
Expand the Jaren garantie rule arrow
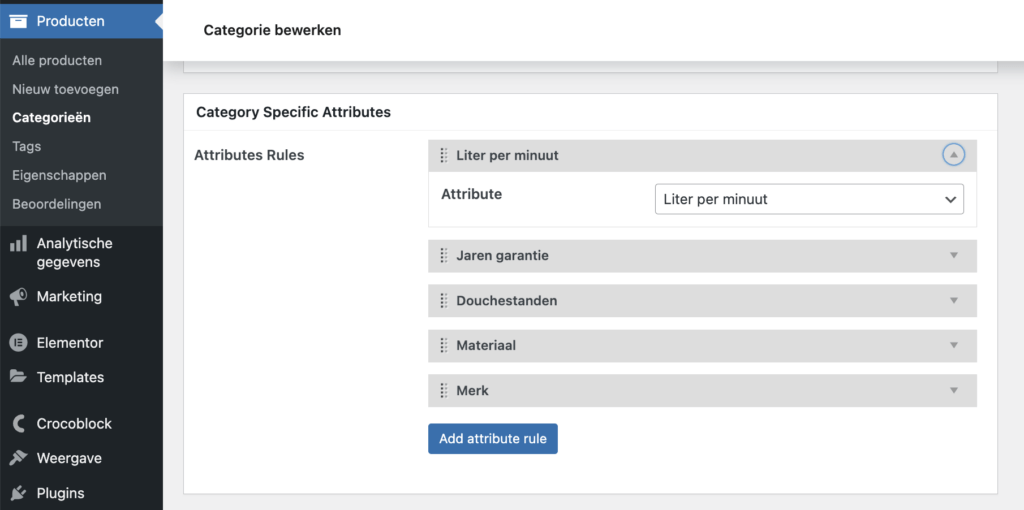point(953,255)
